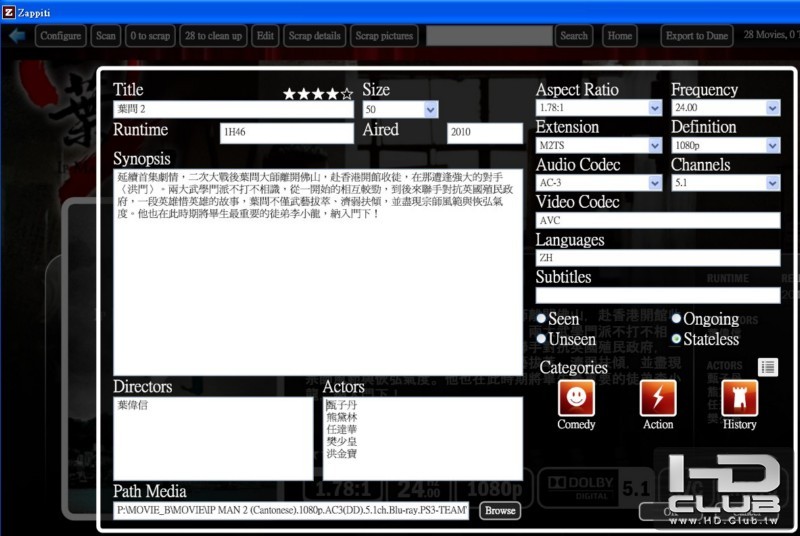This screenshot has height=536, width=800.
Task: Open the Channels dropdown
Action: pos(772,183)
